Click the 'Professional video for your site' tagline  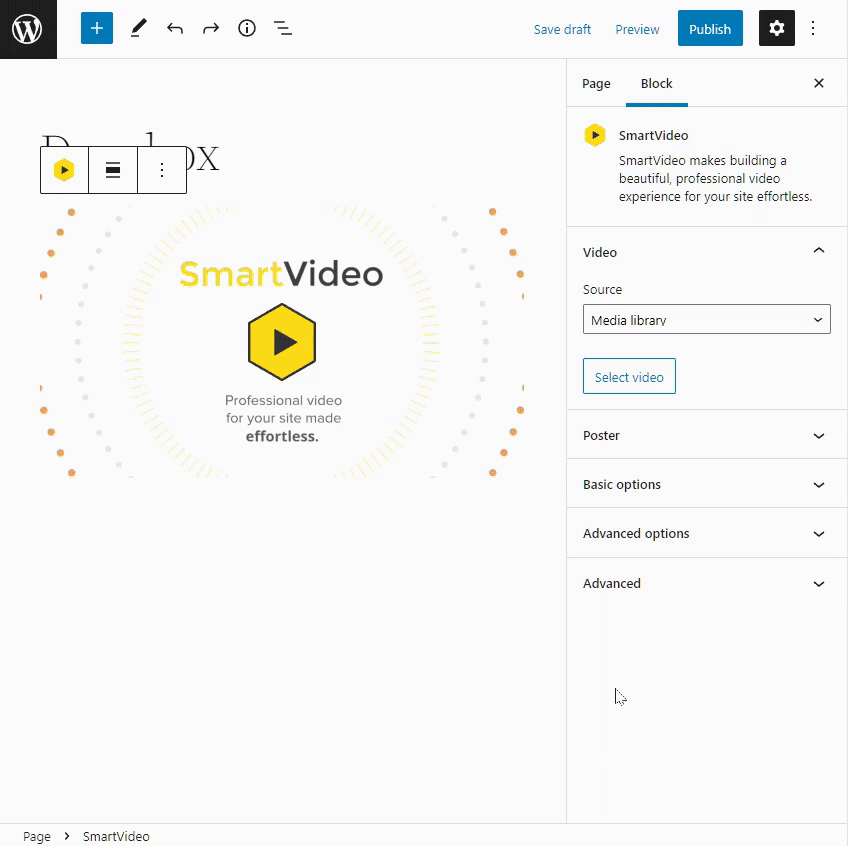coord(283,418)
